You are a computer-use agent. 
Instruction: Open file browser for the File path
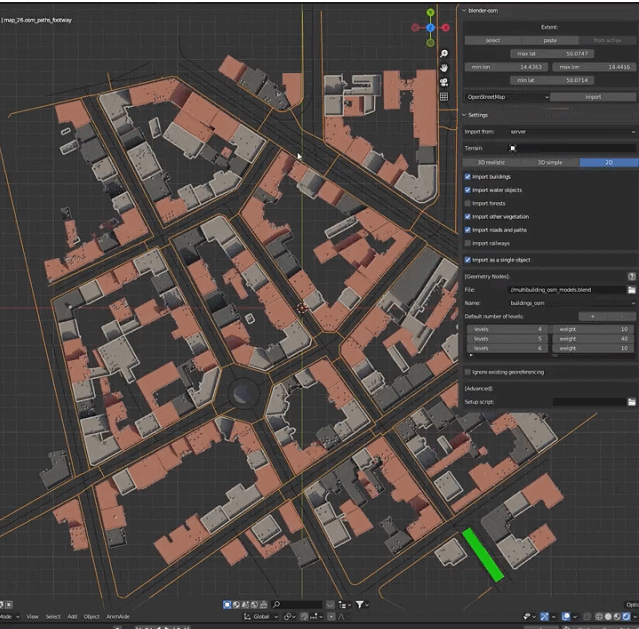tap(632, 289)
